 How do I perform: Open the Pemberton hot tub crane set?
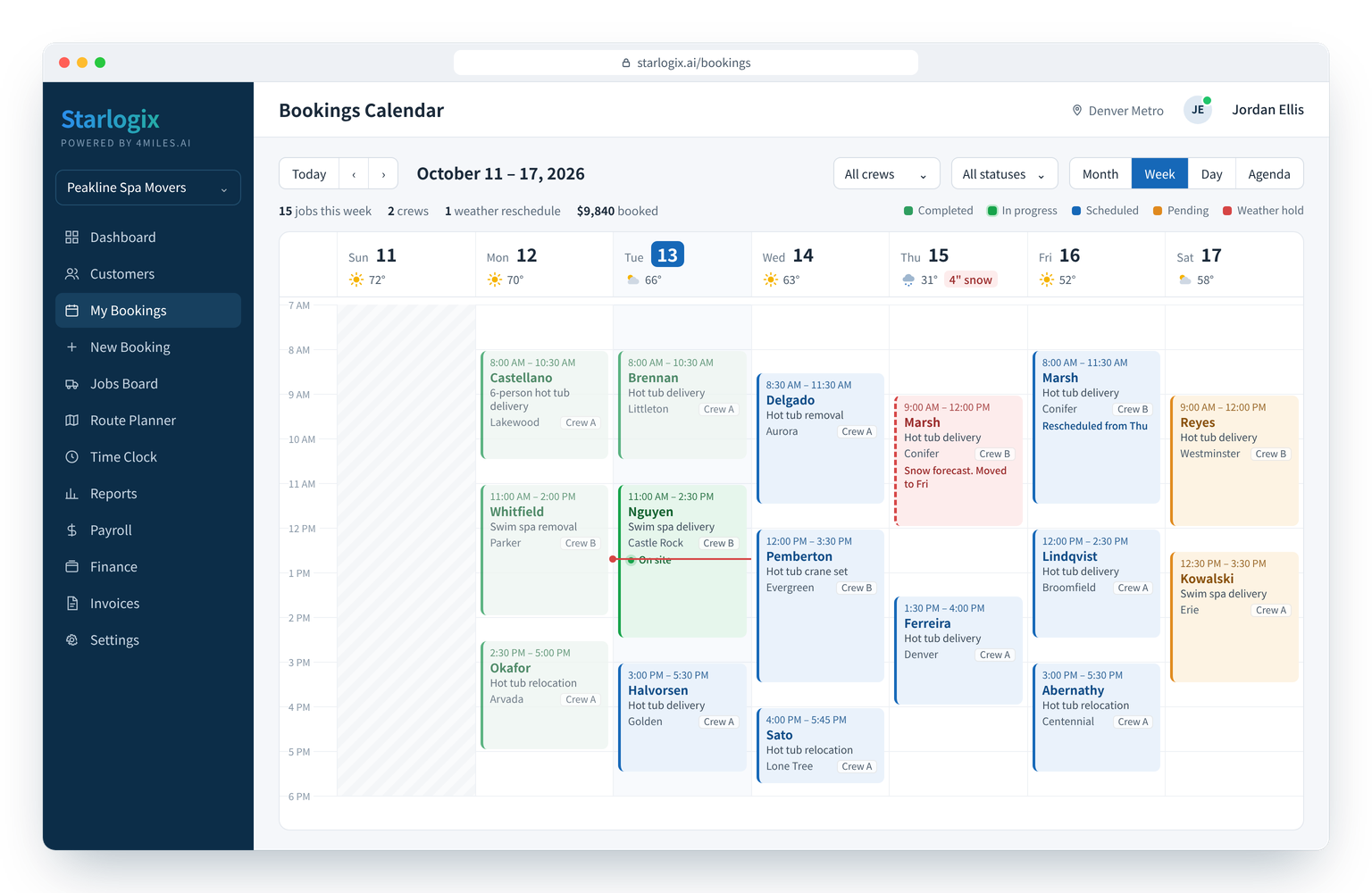pos(820,605)
